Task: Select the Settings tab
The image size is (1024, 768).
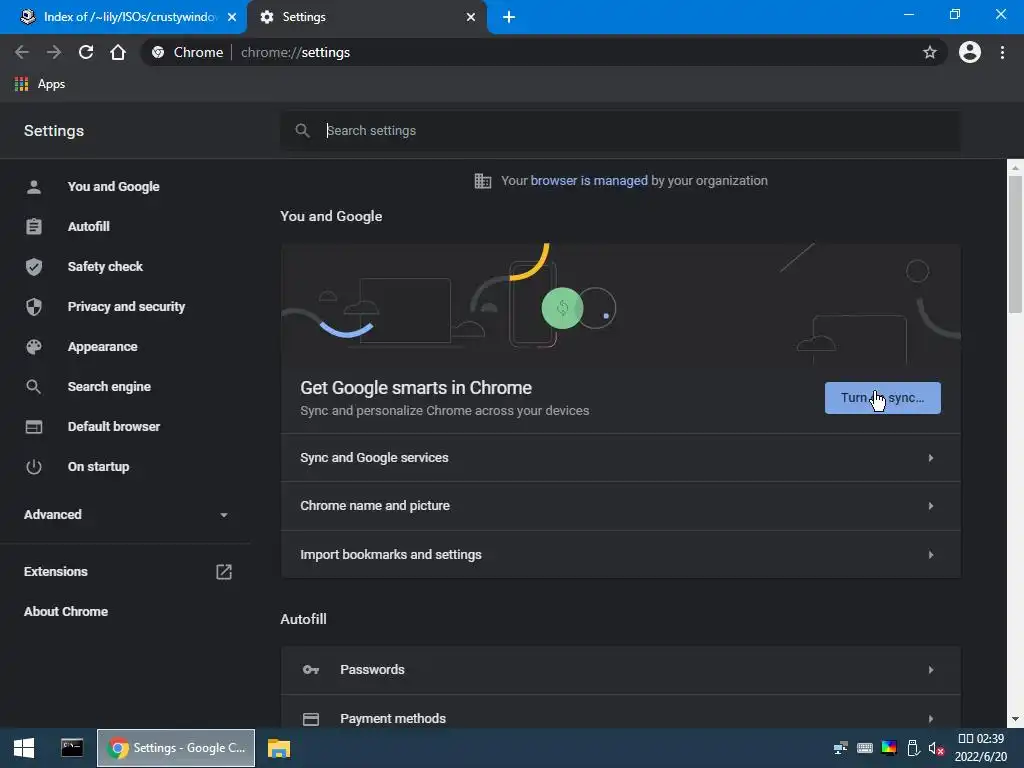Action: pos(366,17)
